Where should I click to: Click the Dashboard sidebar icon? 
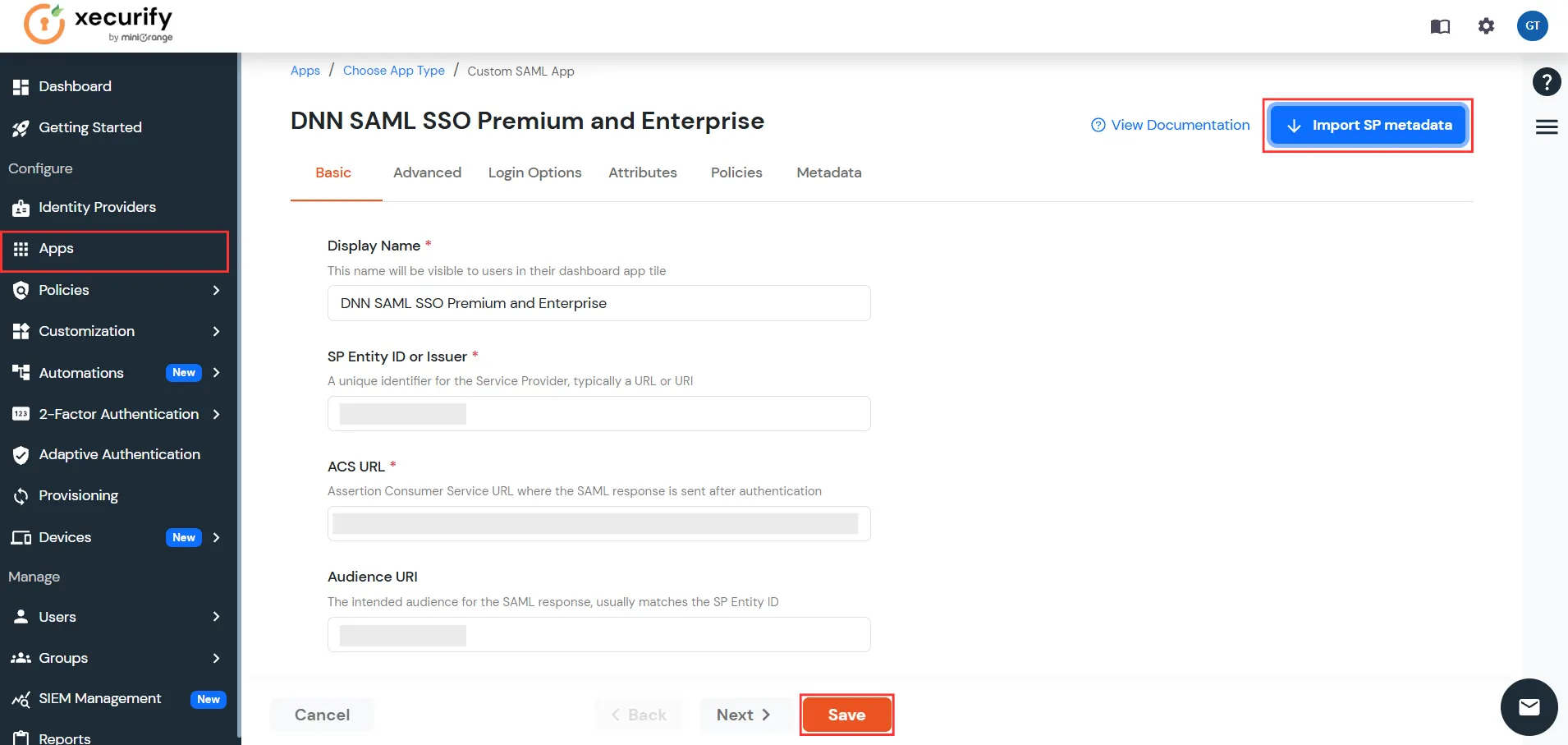[x=21, y=86]
